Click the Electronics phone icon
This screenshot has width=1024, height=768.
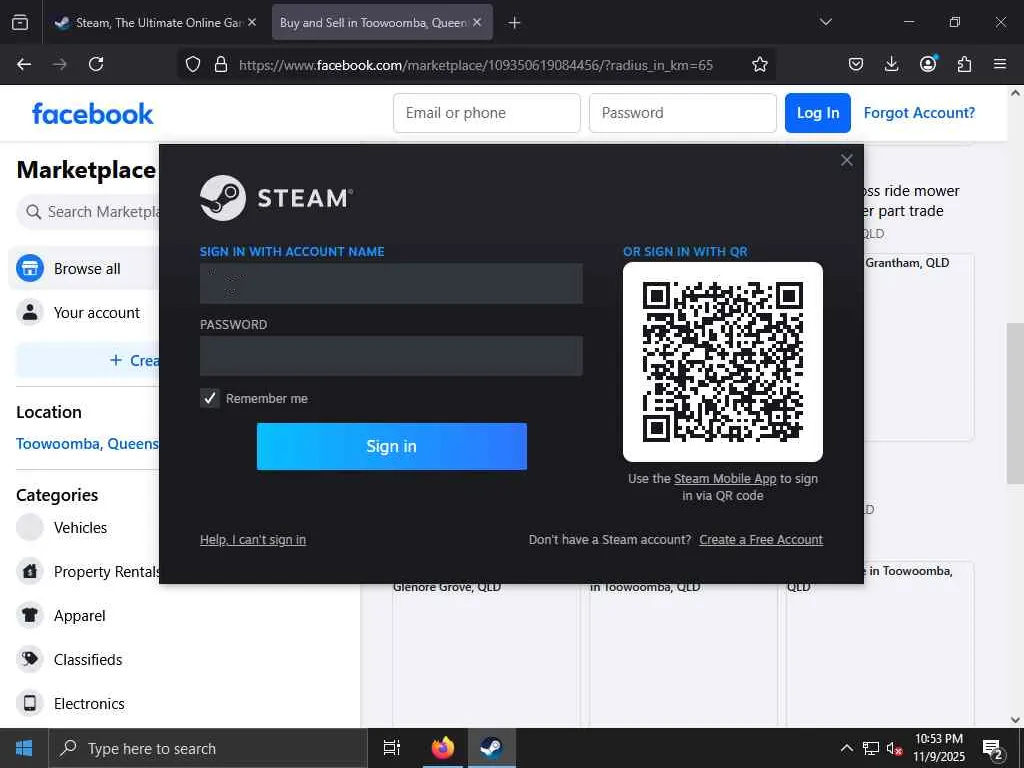coord(29,703)
